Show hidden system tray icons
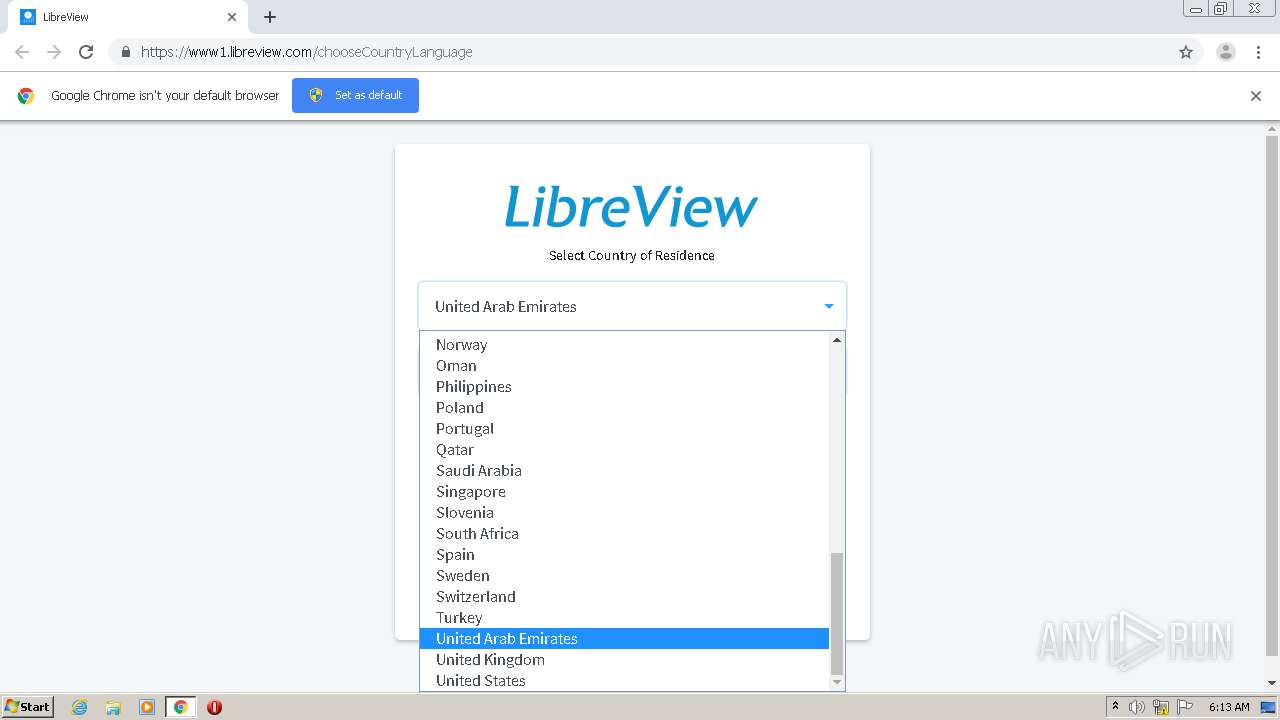The image size is (1280, 720). coord(1115,707)
